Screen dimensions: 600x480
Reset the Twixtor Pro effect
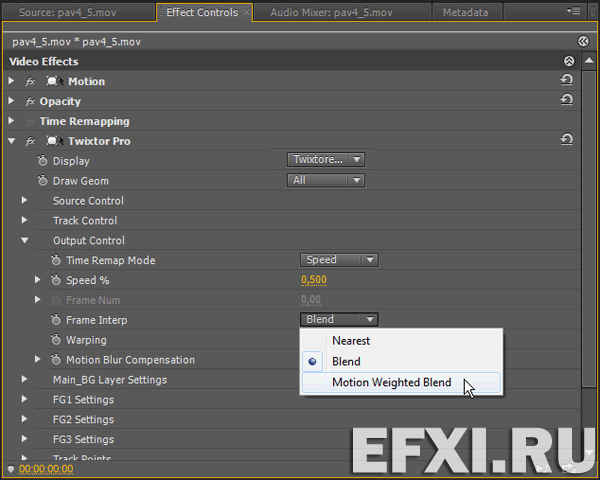(x=567, y=139)
